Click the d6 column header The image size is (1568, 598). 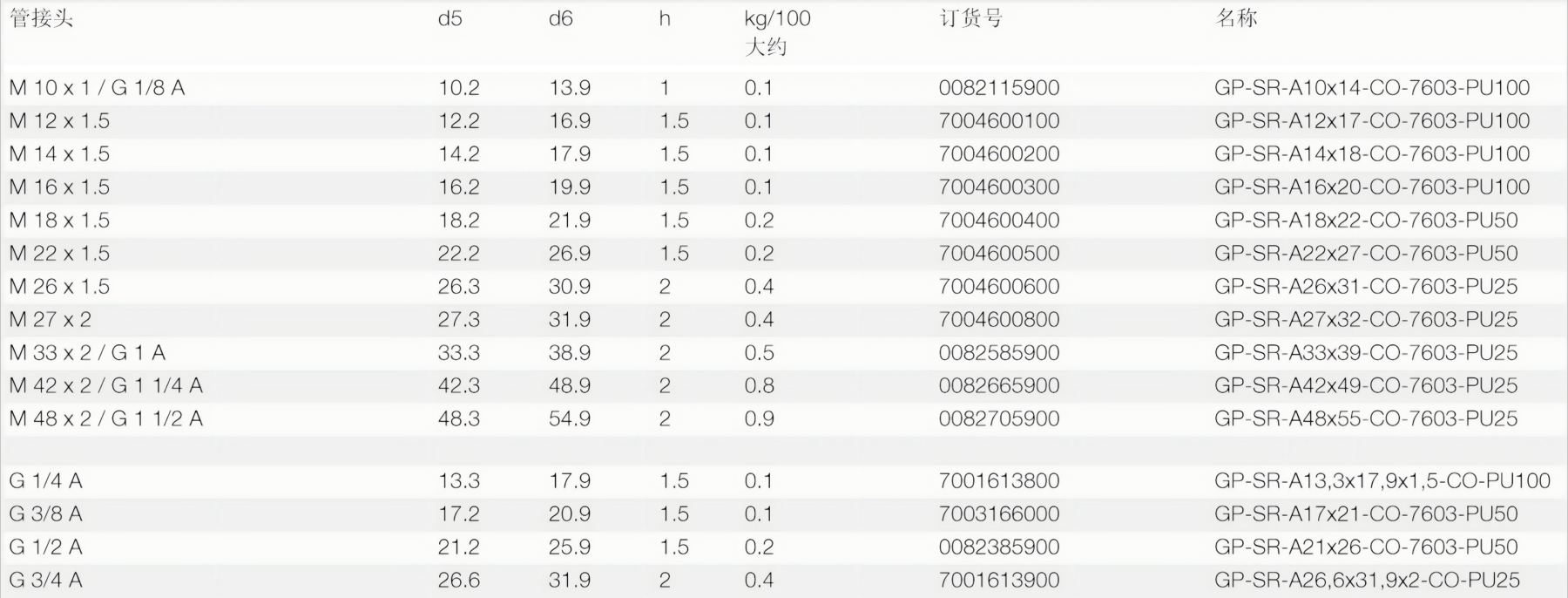[560, 19]
